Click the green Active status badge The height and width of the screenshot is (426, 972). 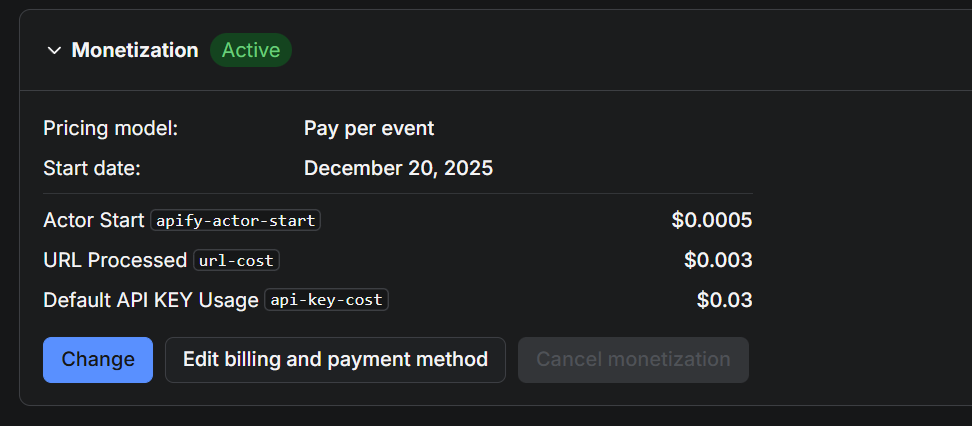coord(251,50)
